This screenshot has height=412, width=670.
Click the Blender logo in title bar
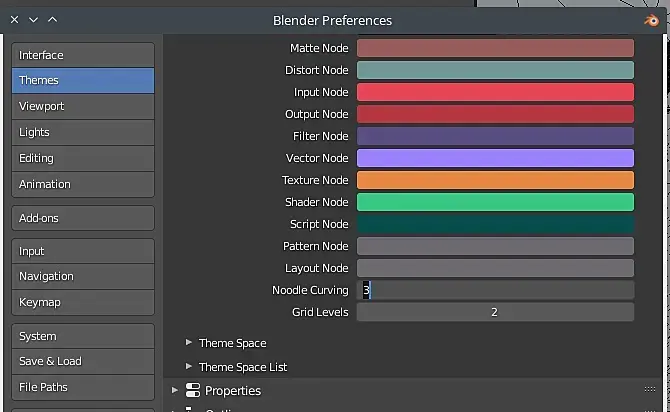(x=652, y=19)
